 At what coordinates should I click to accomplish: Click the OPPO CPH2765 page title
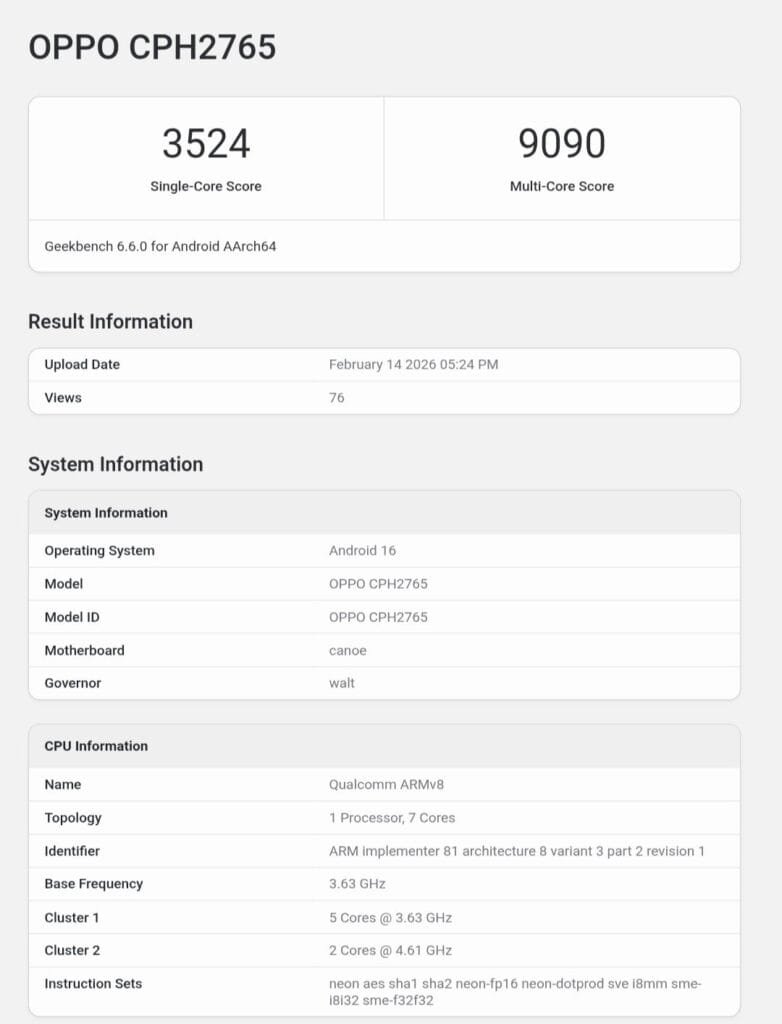[152, 47]
